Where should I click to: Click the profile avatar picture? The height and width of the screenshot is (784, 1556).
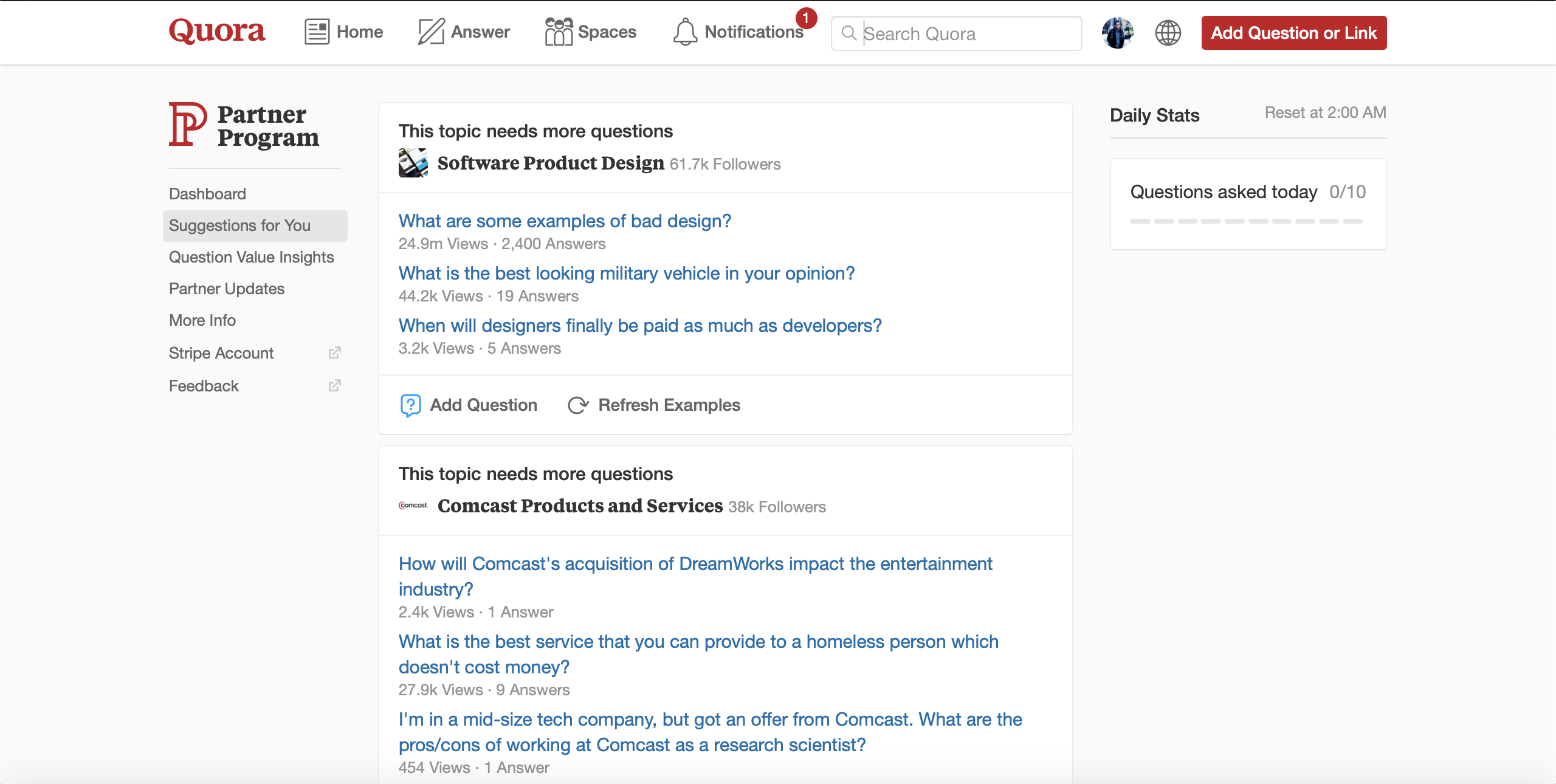coord(1117,33)
